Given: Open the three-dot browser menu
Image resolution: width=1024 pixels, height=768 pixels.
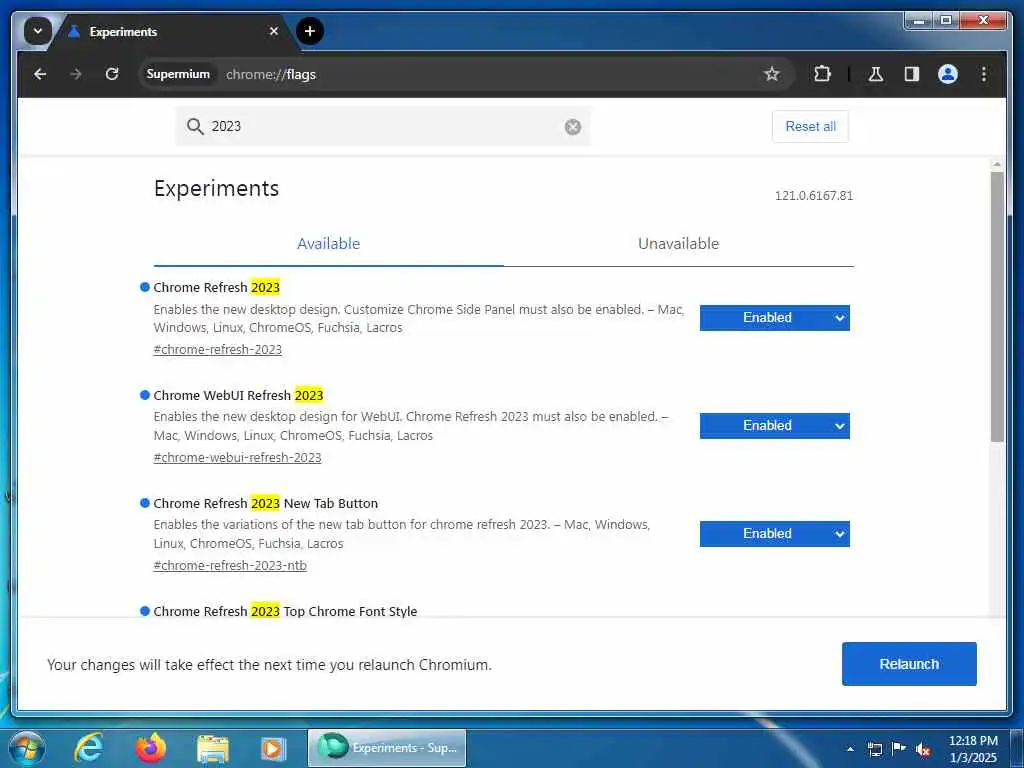Looking at the screenshot, I should pos(984,74).
